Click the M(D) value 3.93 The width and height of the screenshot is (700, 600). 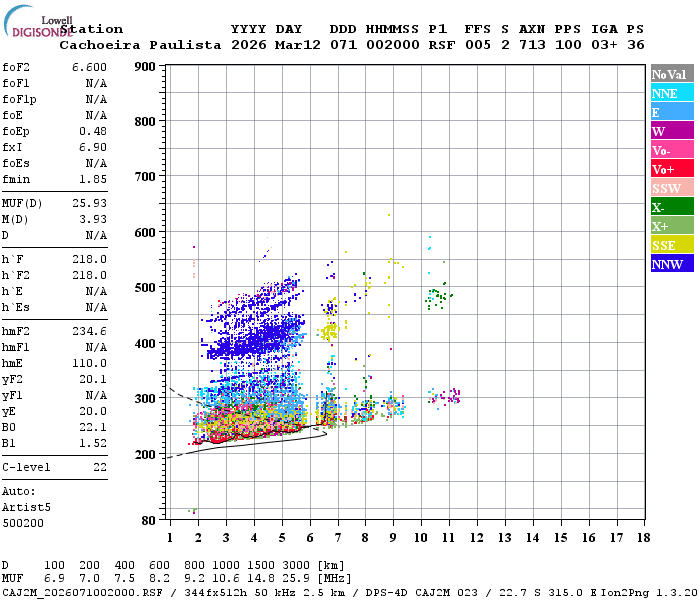coord(93,220)
